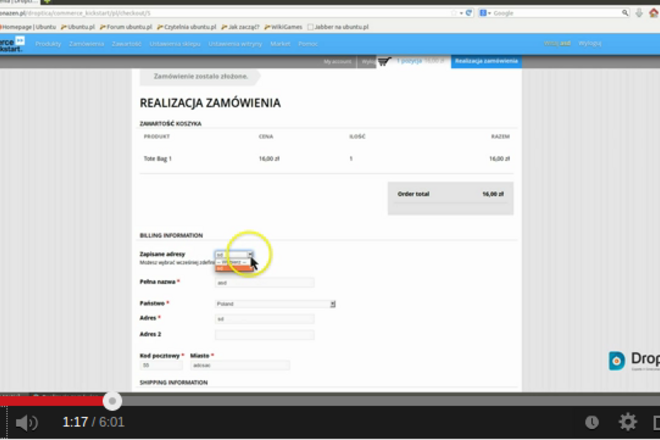This screenshot has height=440, width=660.
Task: Open the Forum ubuntu.pl bookmark
Action: coord(126,27)
